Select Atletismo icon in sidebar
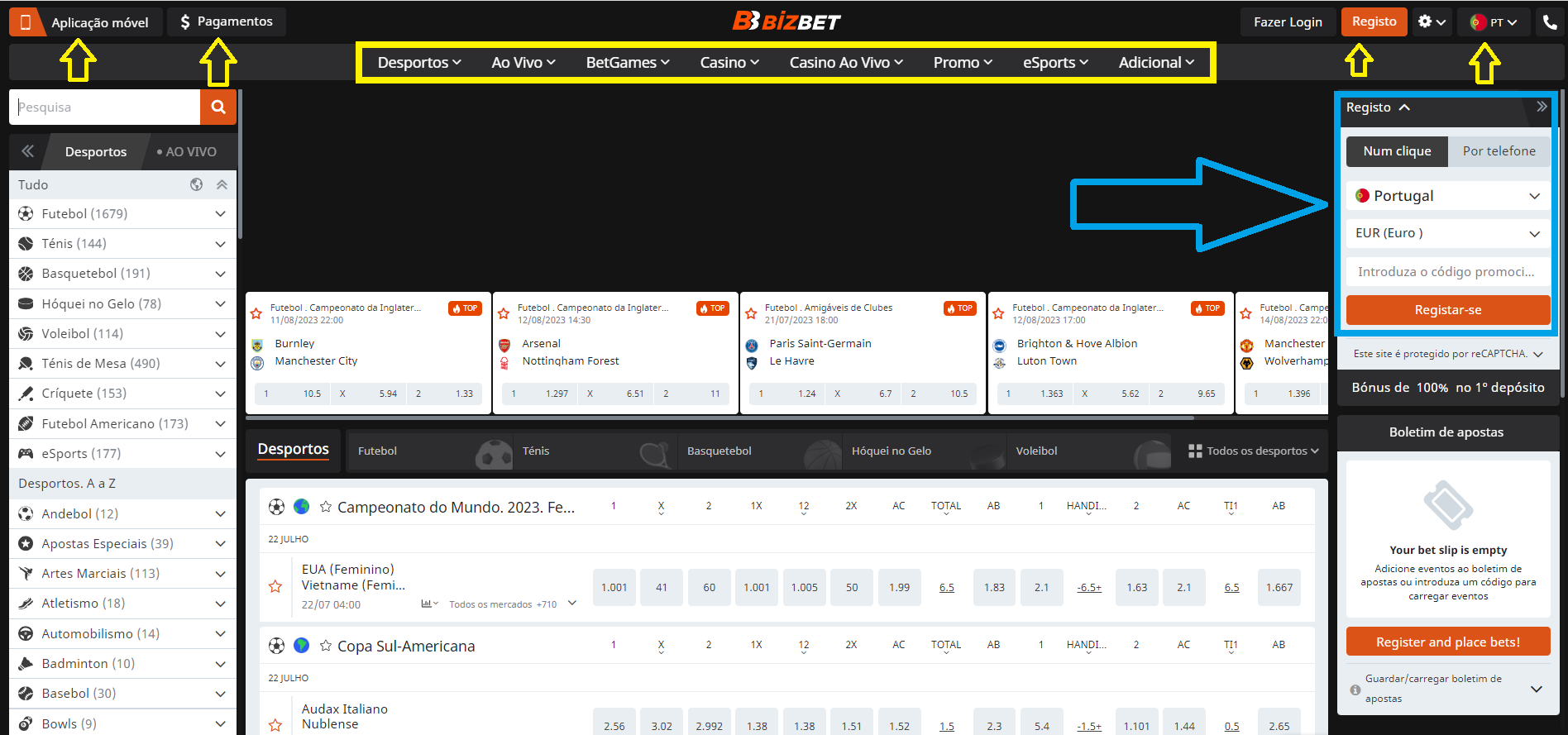The width and height of the screenshot is (1568, 735). pos(26,604)
